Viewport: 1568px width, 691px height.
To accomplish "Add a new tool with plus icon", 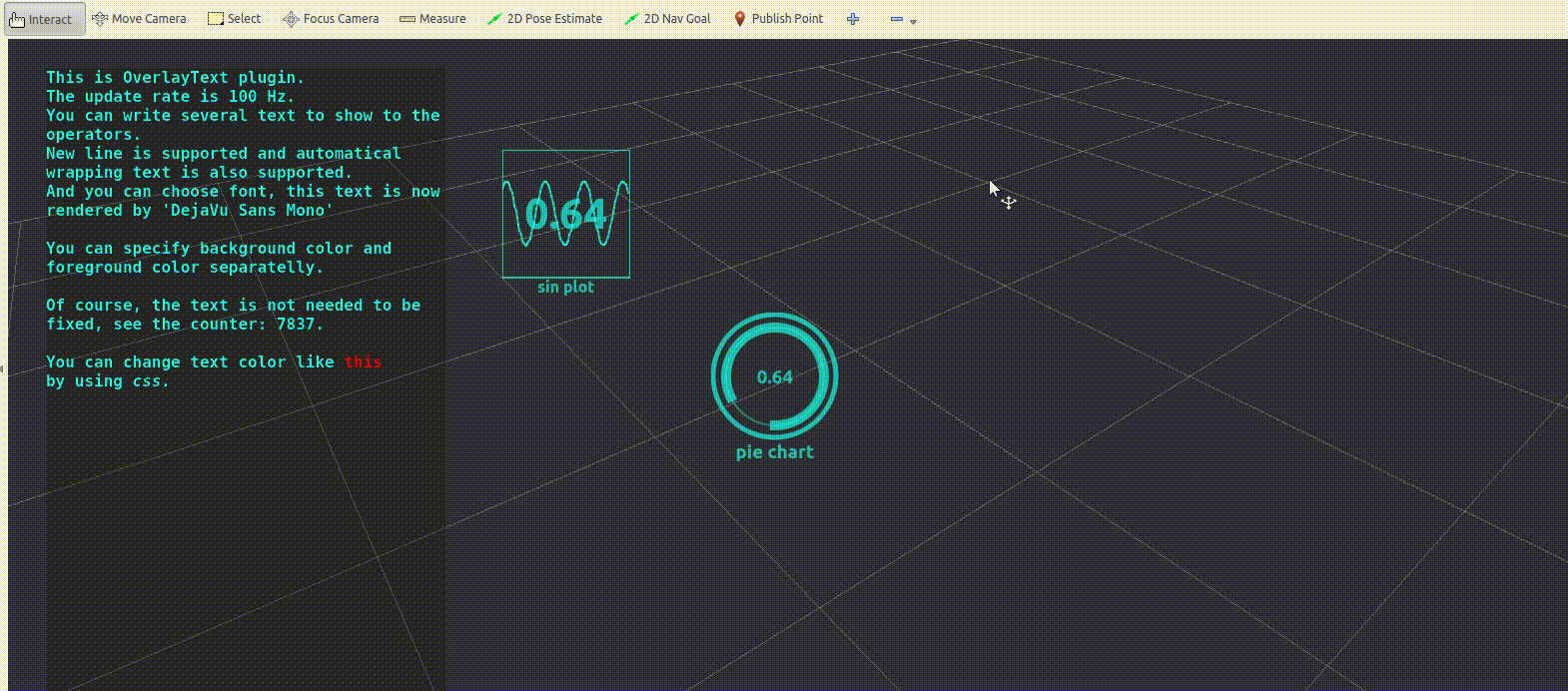I will click(x=853, y=19).
